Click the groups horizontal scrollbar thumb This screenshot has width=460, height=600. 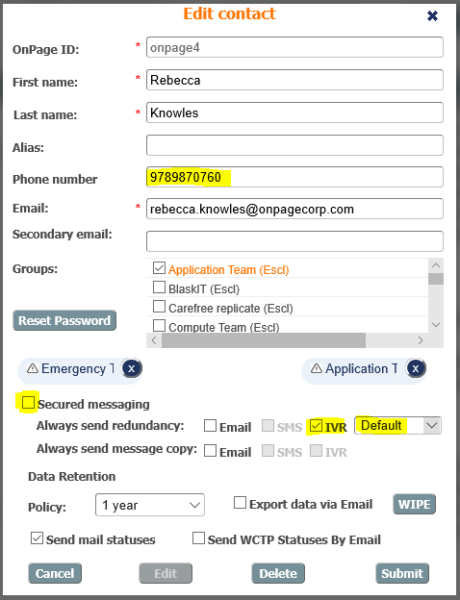click(264, 340)
